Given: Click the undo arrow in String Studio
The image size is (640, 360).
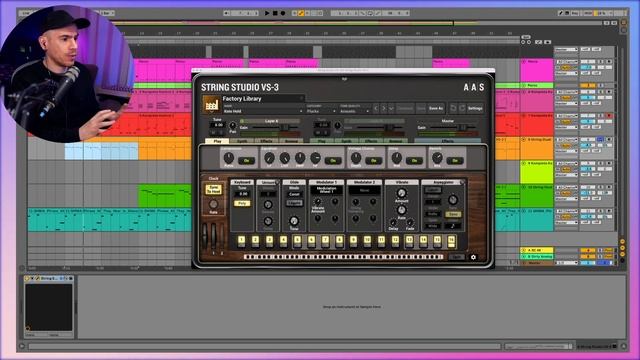Looking at the screenshot, I should point(453,108).
